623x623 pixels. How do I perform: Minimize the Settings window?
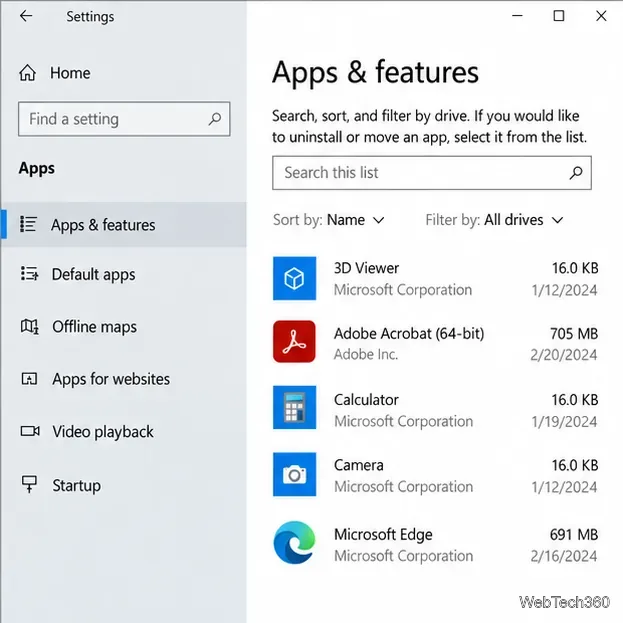(x=517, y=16)
